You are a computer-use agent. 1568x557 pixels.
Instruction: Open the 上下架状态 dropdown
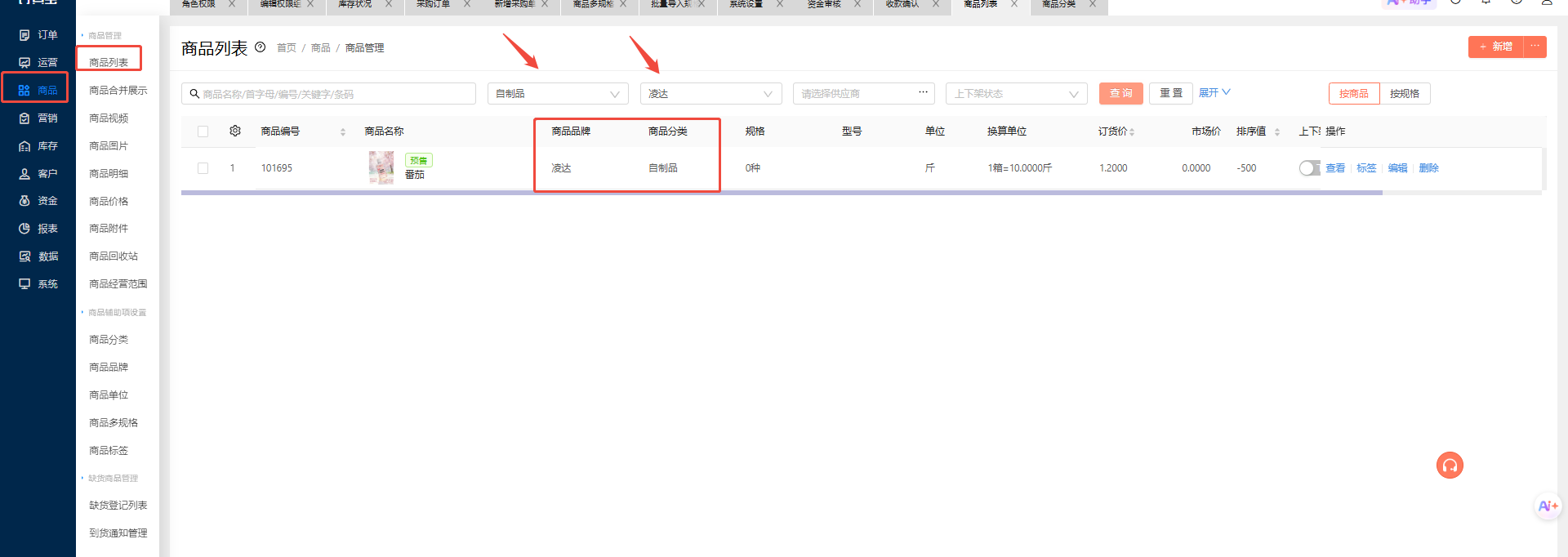tap(1016, 94)
